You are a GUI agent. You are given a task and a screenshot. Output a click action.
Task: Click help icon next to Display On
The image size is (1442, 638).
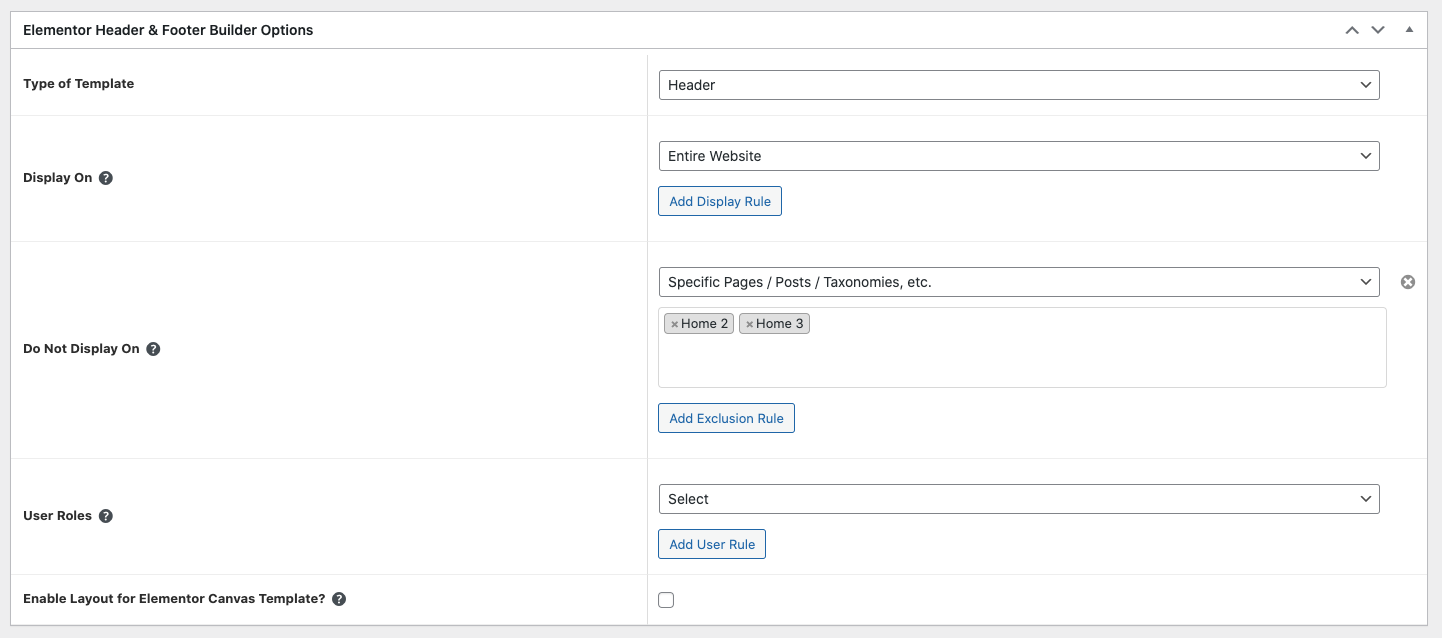click(x=106, y=178)
